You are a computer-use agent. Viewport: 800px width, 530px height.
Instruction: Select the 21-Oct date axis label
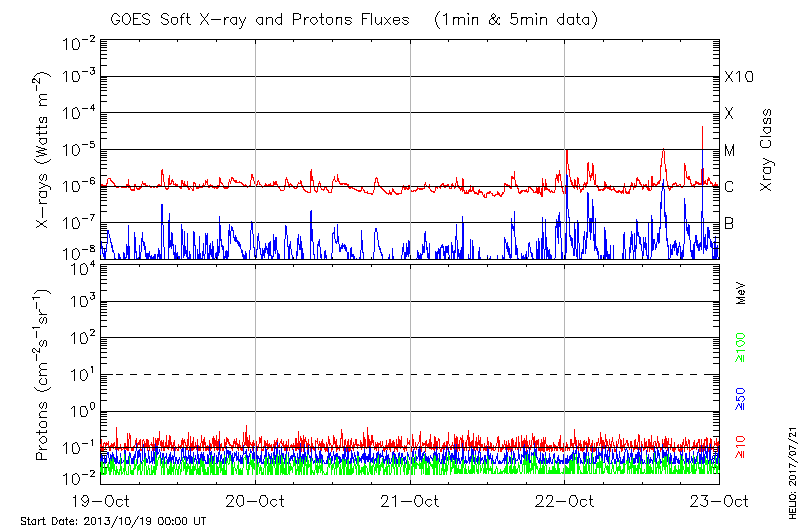[410, 500]
